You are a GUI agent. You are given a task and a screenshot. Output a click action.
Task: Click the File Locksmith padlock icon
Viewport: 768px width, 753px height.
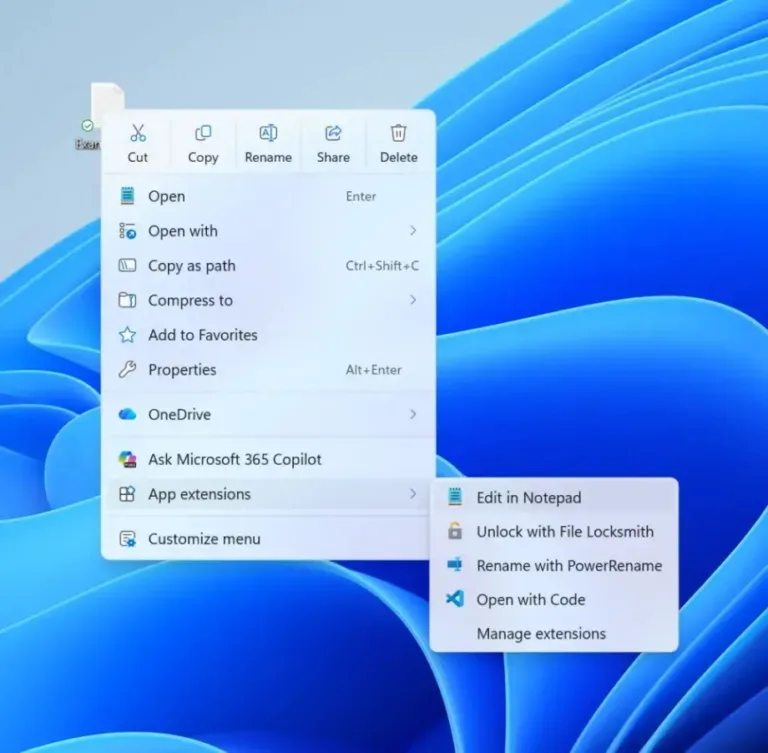pyautogui.click(x=455, y=531)
